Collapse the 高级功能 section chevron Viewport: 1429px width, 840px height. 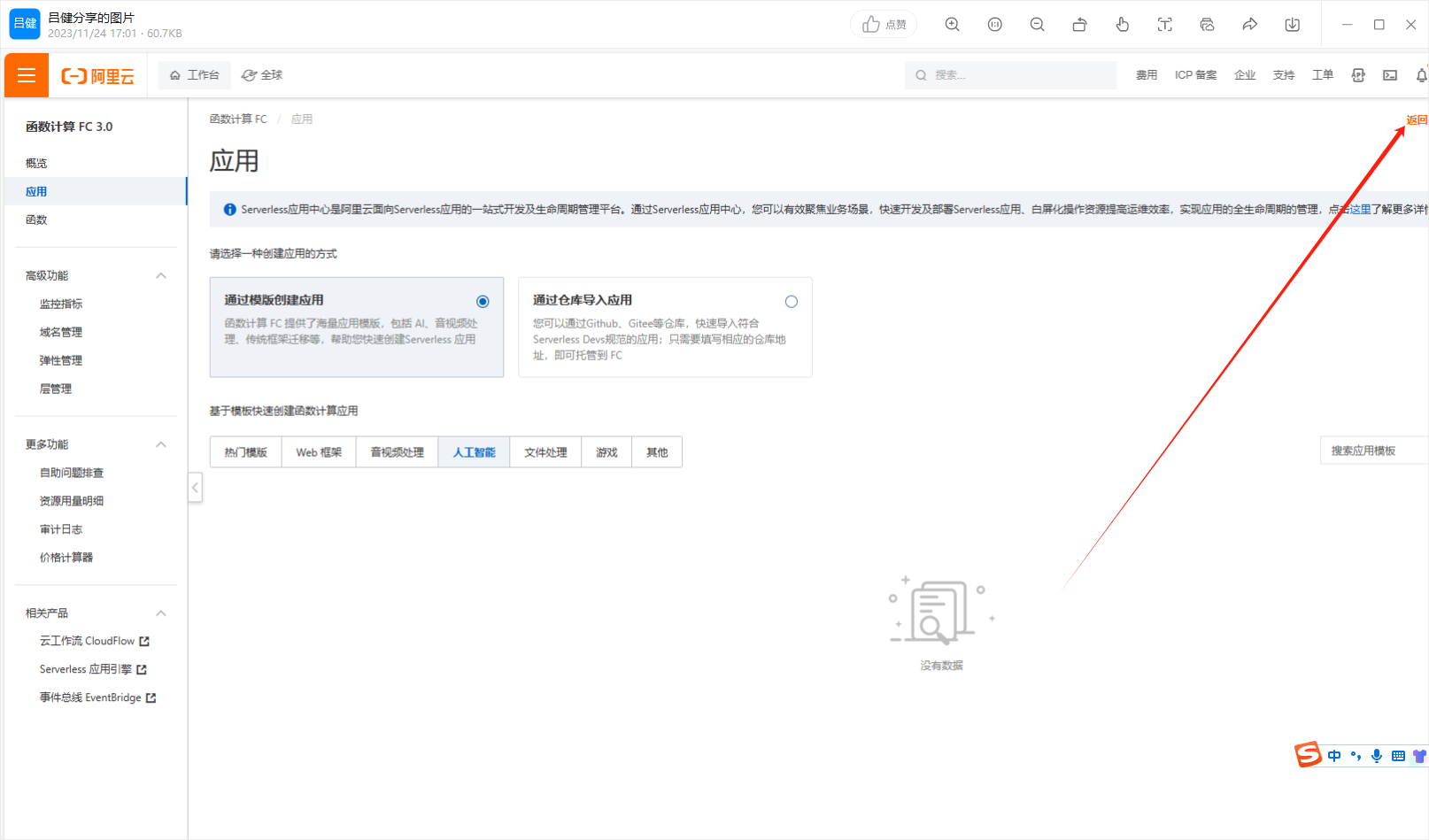point(161,276)
